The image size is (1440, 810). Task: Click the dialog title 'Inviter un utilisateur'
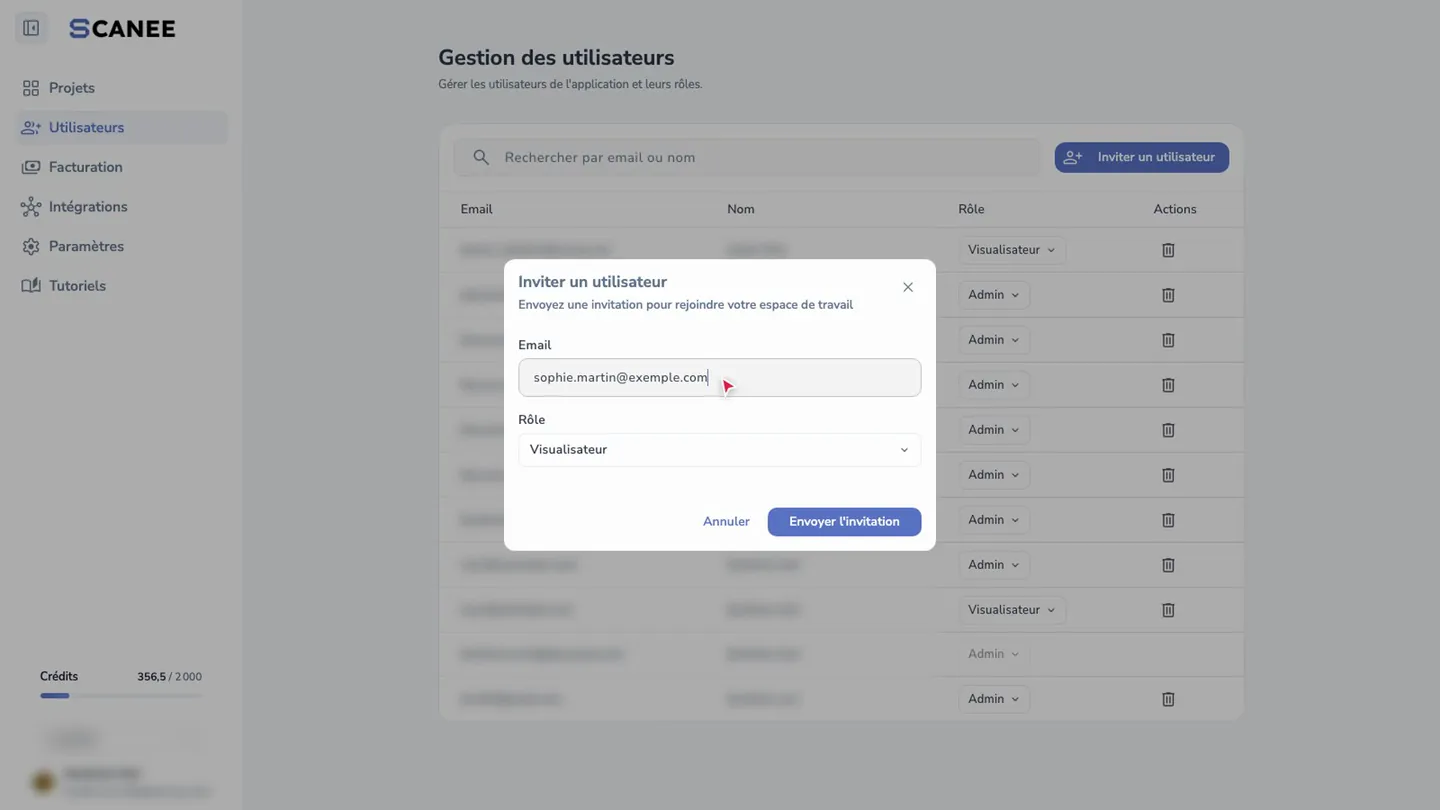[x=592, y=282]
